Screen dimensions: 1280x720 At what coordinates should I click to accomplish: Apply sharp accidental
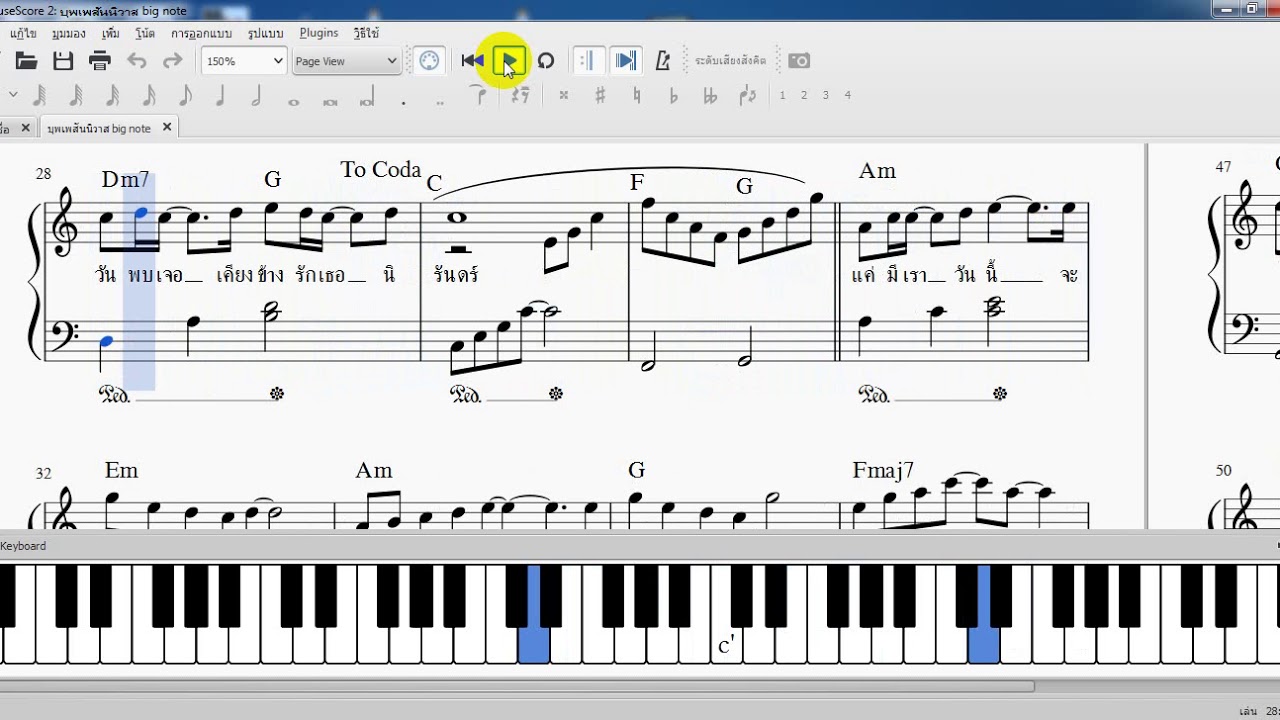tap(600, 95)
